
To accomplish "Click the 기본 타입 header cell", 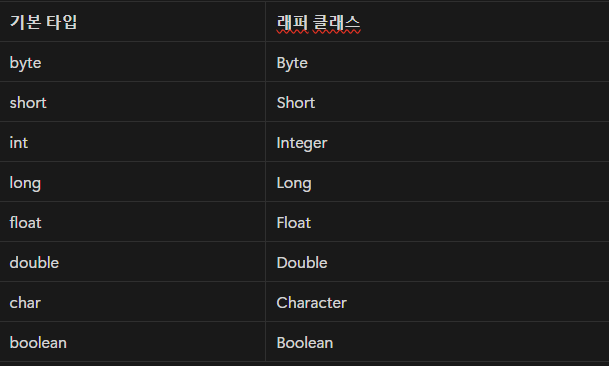I will [x=132, y=22].
